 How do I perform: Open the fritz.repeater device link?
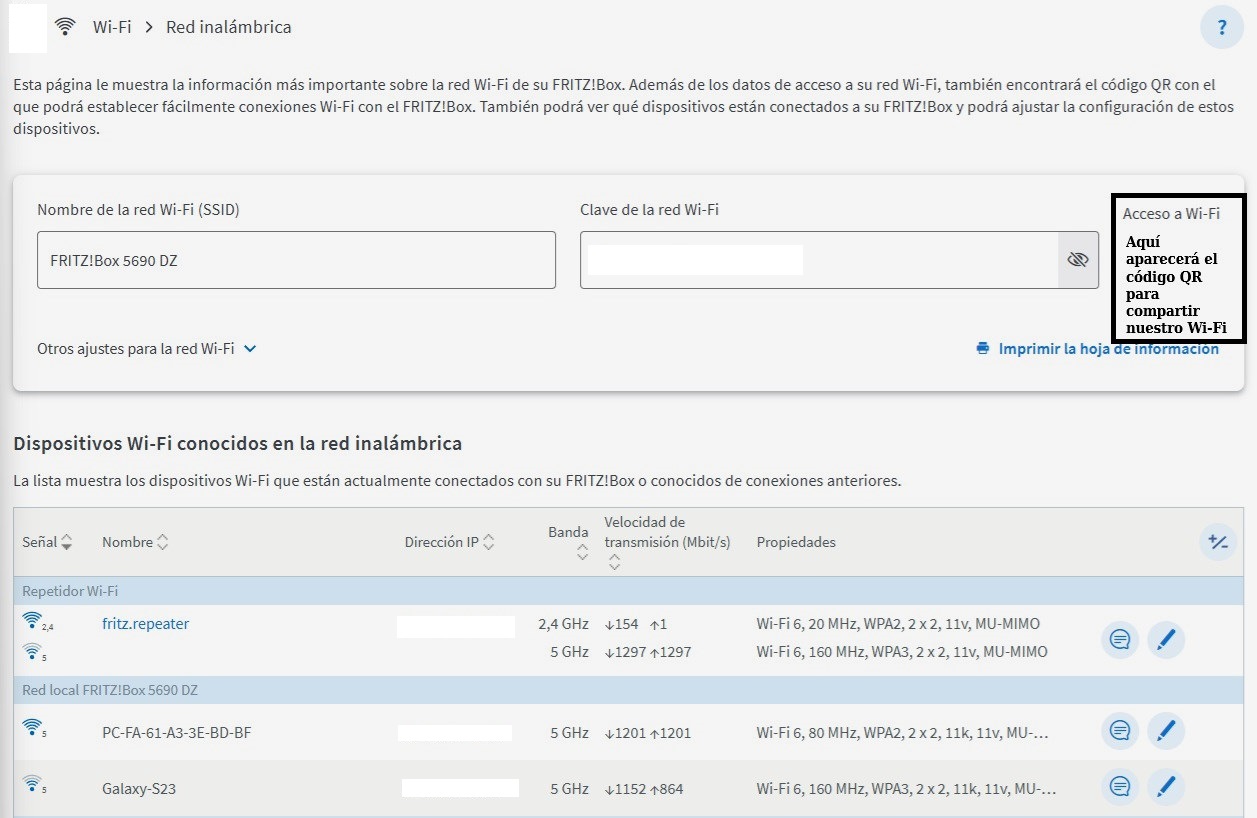click(145, 624)
